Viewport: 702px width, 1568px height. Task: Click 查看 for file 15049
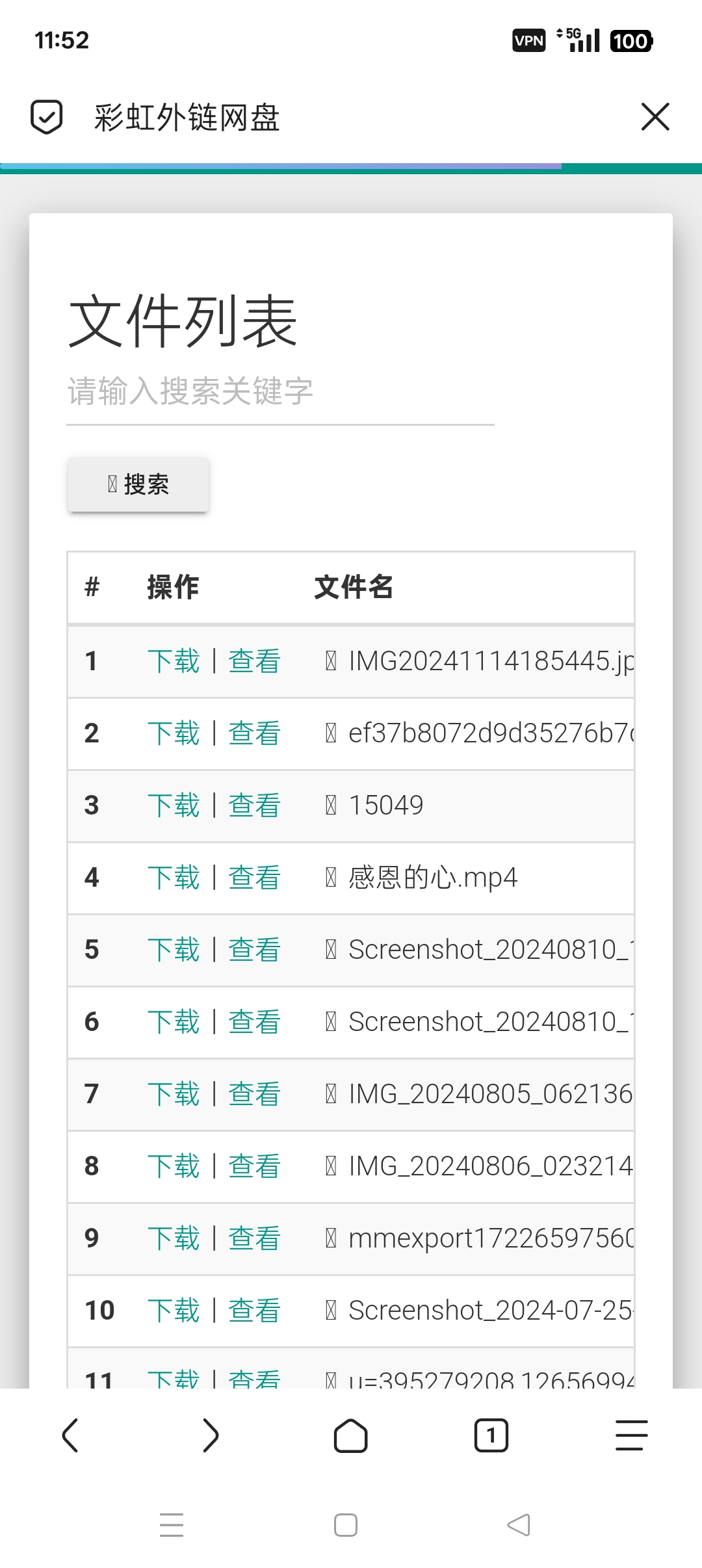point(254,805)
